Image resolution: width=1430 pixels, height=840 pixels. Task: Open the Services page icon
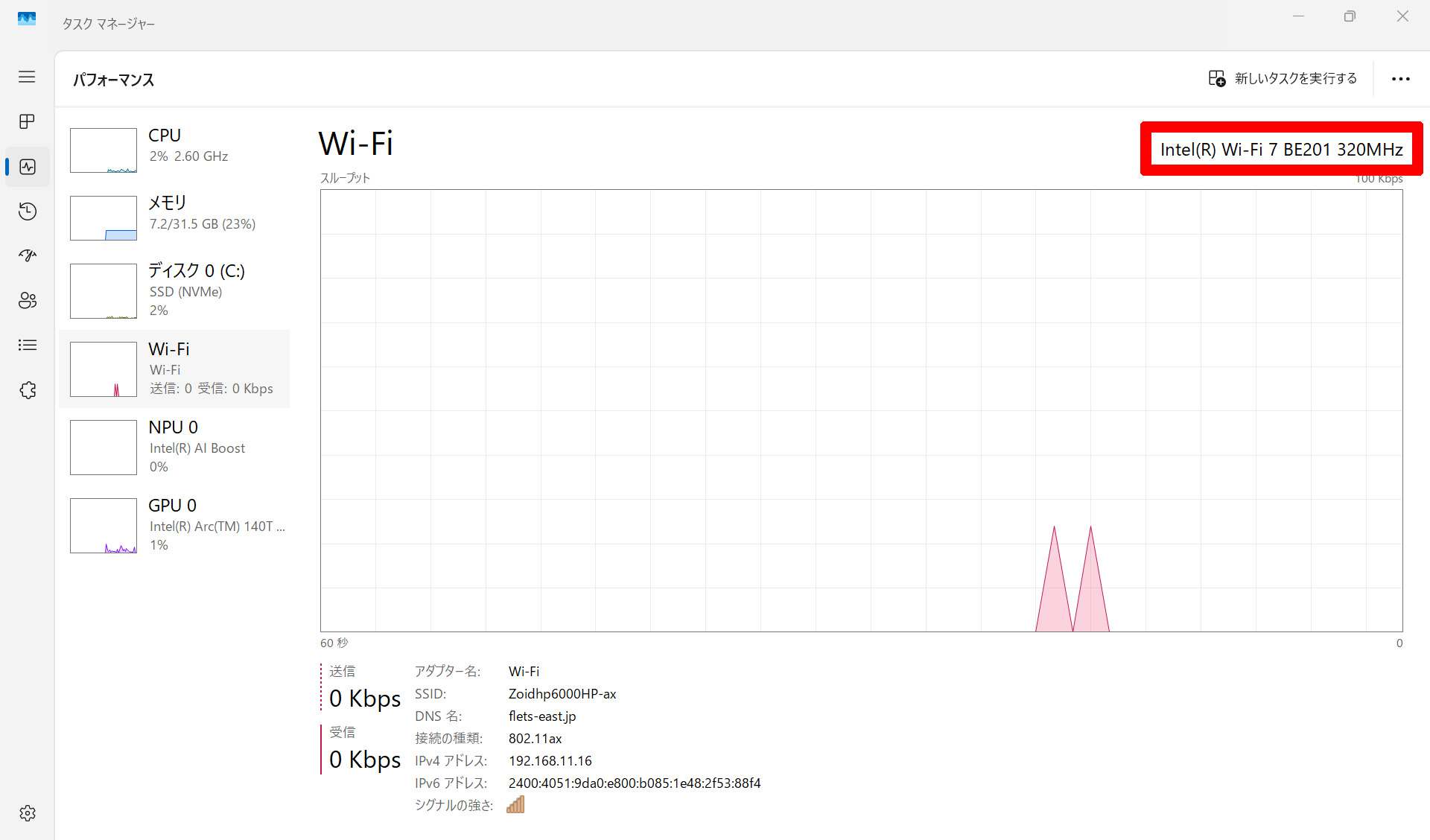27,390
